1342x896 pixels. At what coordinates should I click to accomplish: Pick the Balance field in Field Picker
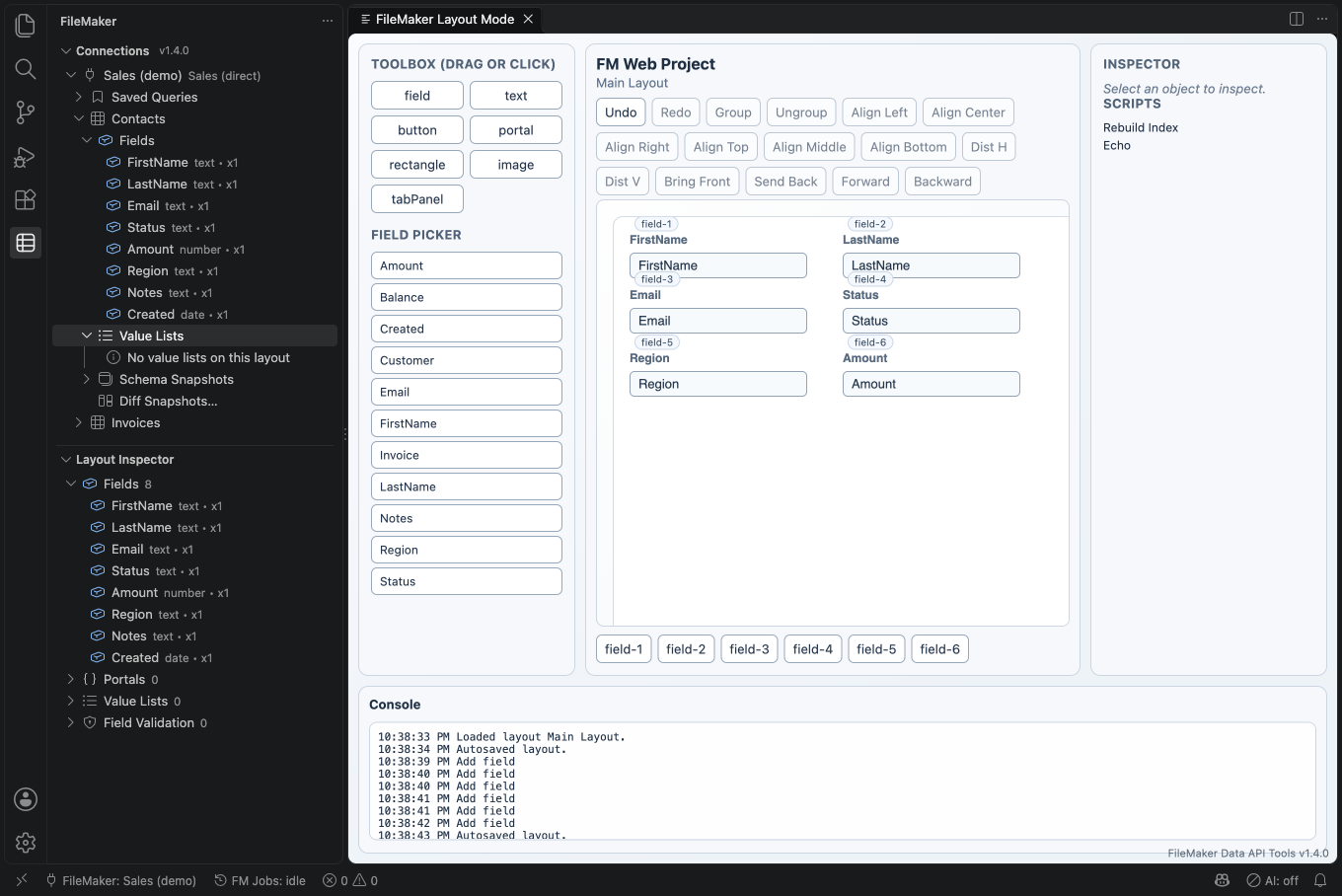click(467, 297)
